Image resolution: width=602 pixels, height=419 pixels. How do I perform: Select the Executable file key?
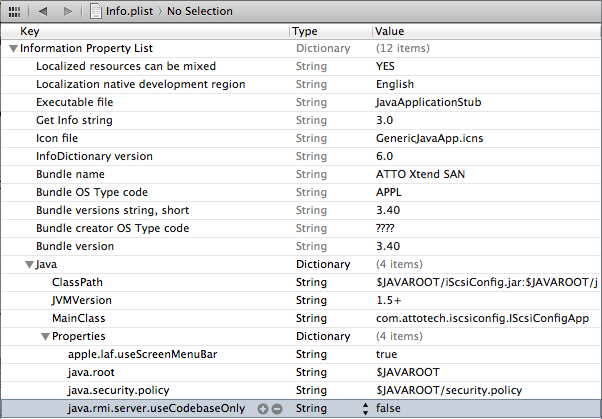pyautogui.click(x=74, y=102)
